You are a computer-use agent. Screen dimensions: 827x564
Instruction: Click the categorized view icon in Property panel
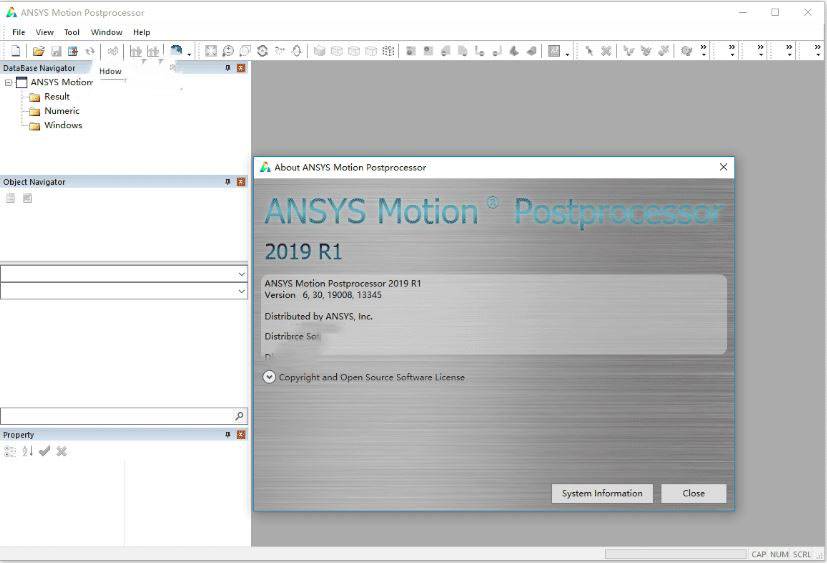pos(10,451)
